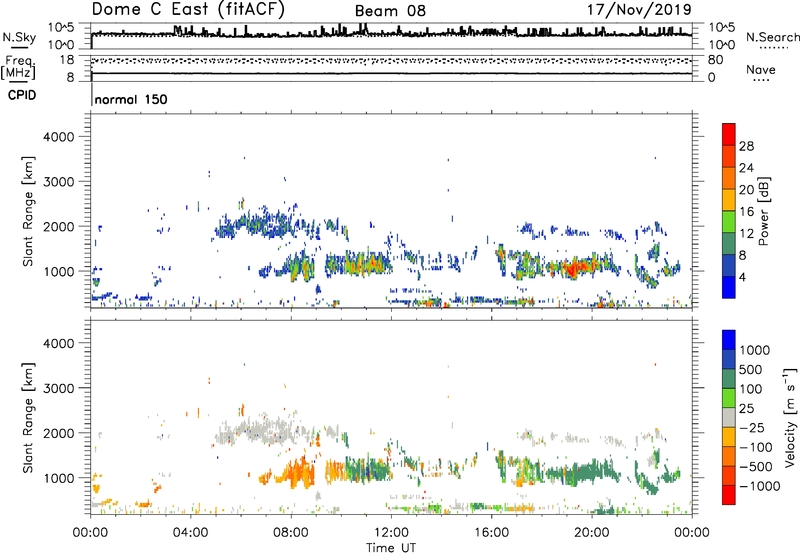The image size is (800, 554).
Task: Click the power colorbar label '4'
Action: pyautogui.click(x=742, y=277)
